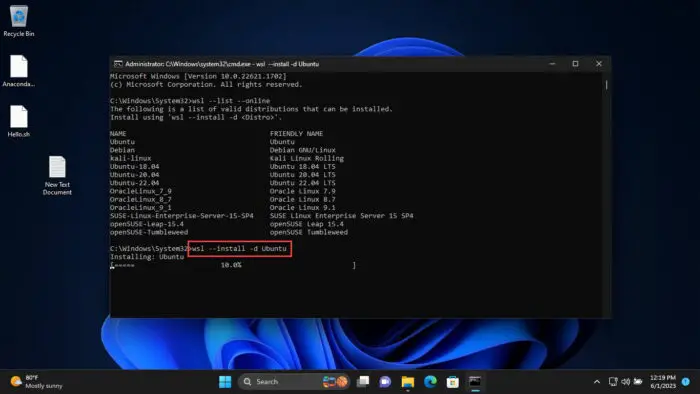Click the taskbar Search box
Viewport: 700px width, 394px height.
294,382
